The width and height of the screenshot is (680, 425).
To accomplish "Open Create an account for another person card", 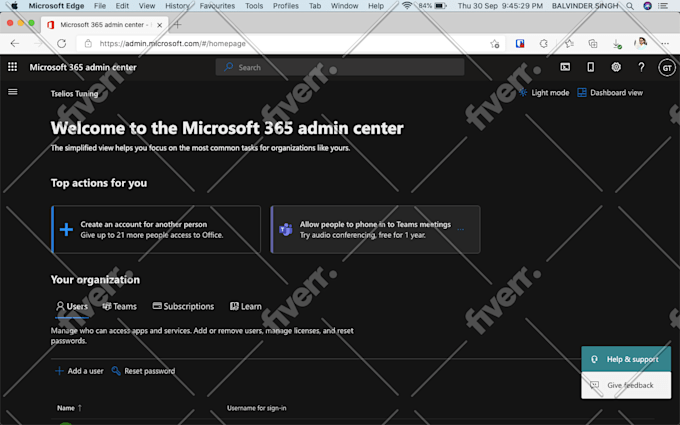I will pos(156,229).
